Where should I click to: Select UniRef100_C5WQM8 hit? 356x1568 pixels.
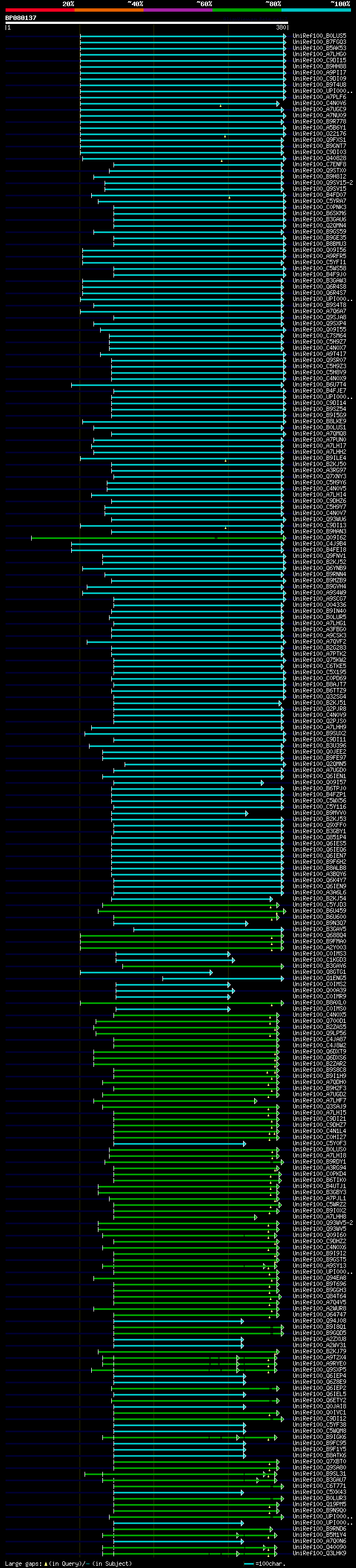tap(319, 1431)
